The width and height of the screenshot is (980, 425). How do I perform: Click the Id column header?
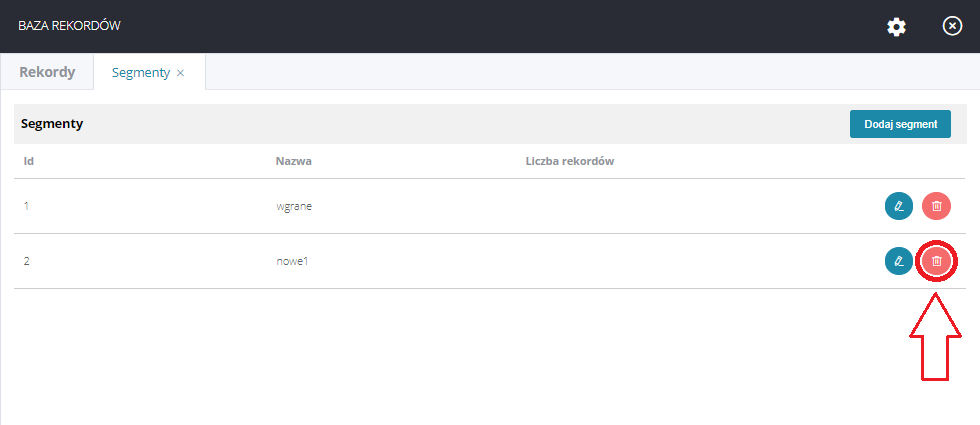click(x=28, y=161)
